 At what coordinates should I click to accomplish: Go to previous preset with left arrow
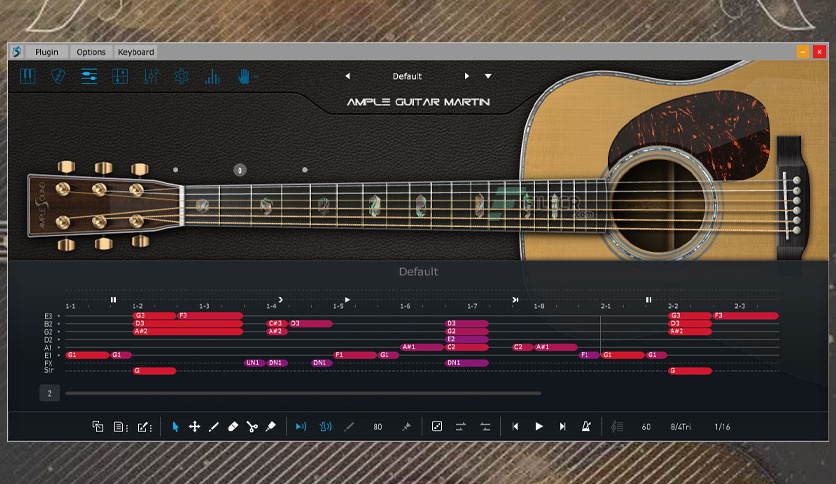[348, 76]
